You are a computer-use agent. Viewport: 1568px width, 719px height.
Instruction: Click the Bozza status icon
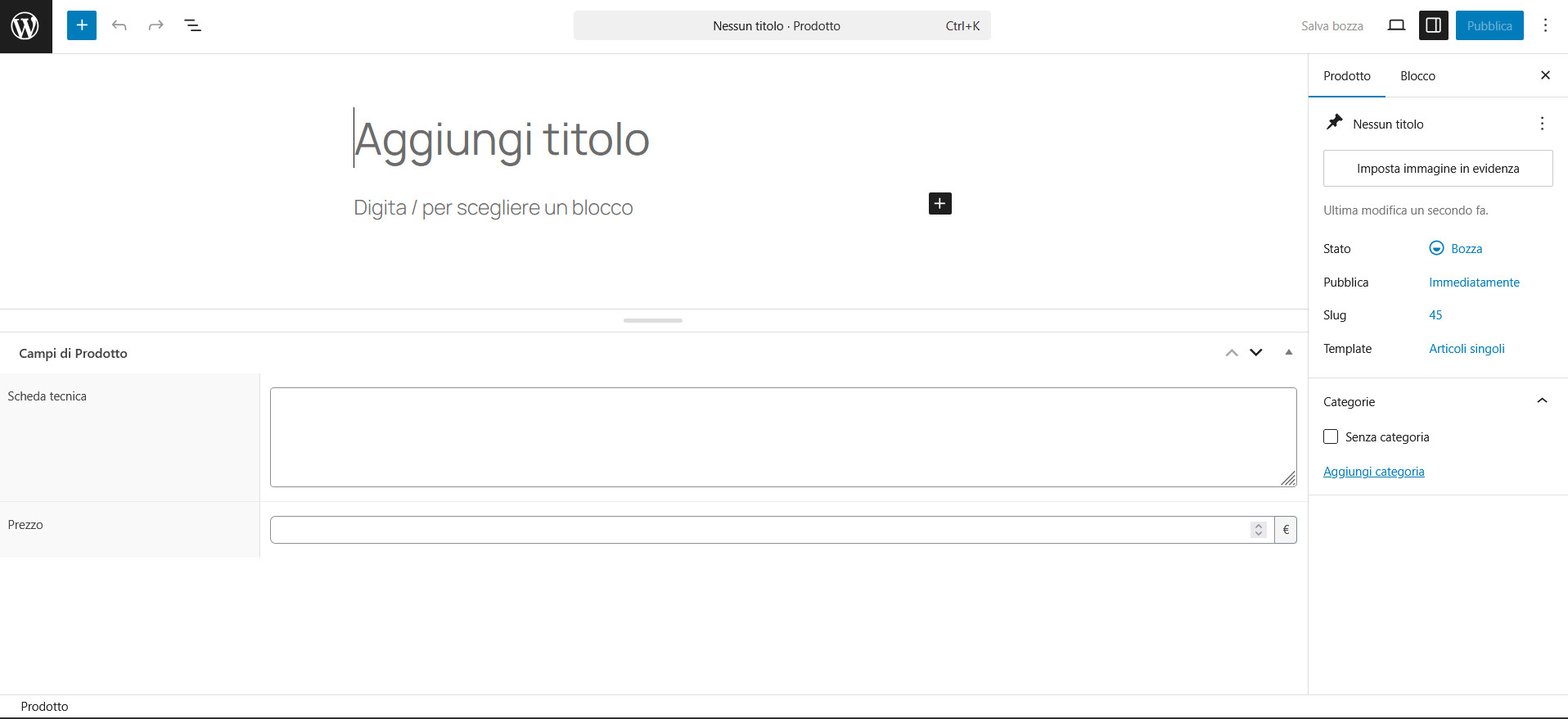(x=1436, y=248)
